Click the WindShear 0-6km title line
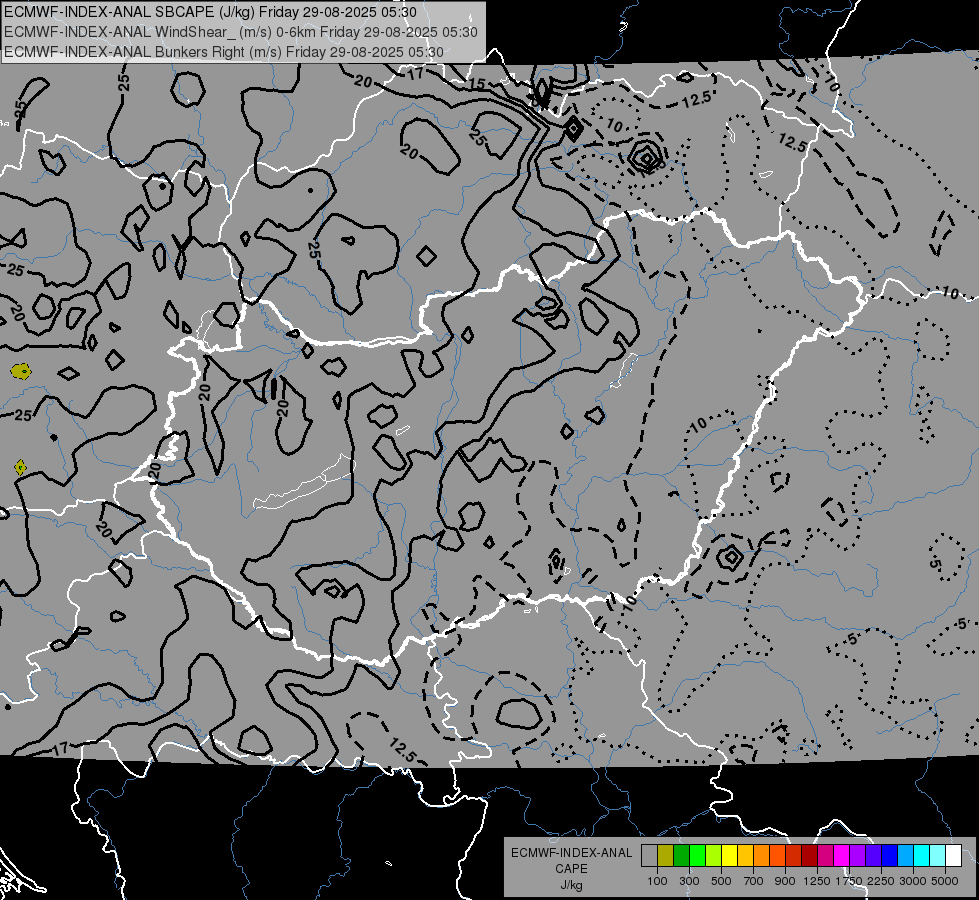This screenshot has width=979, height=900. tap(240, 32)
